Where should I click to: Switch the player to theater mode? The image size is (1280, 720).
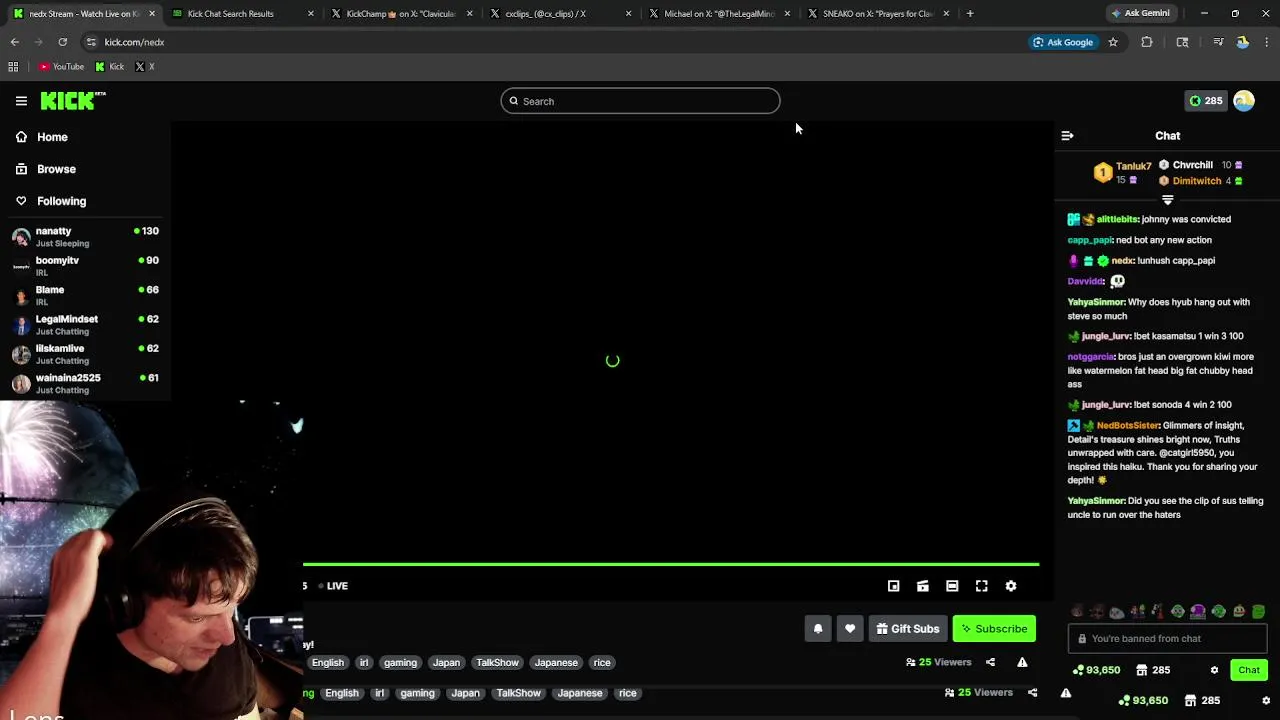952,586
